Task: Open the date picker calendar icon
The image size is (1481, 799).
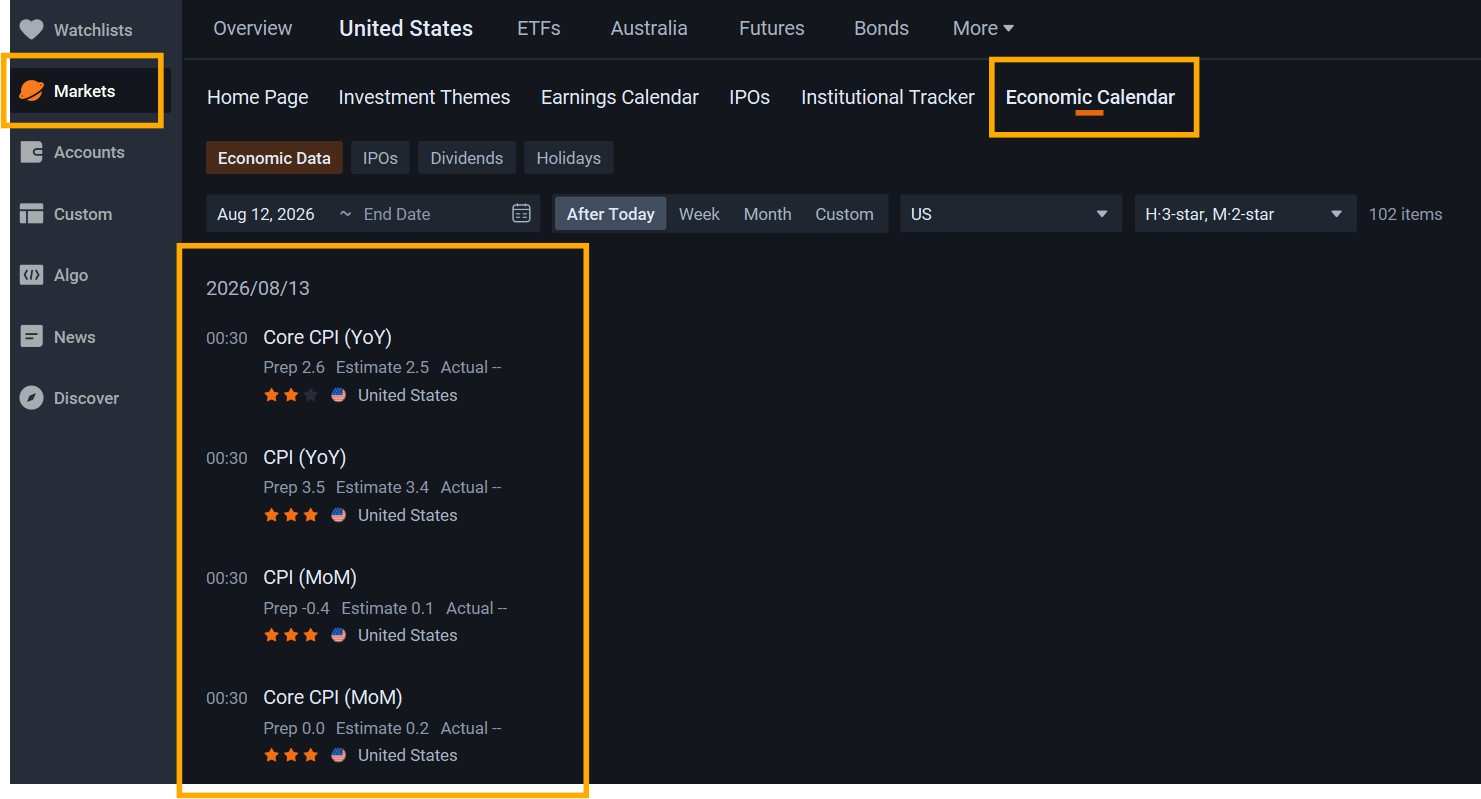Action: click(521, 213)
